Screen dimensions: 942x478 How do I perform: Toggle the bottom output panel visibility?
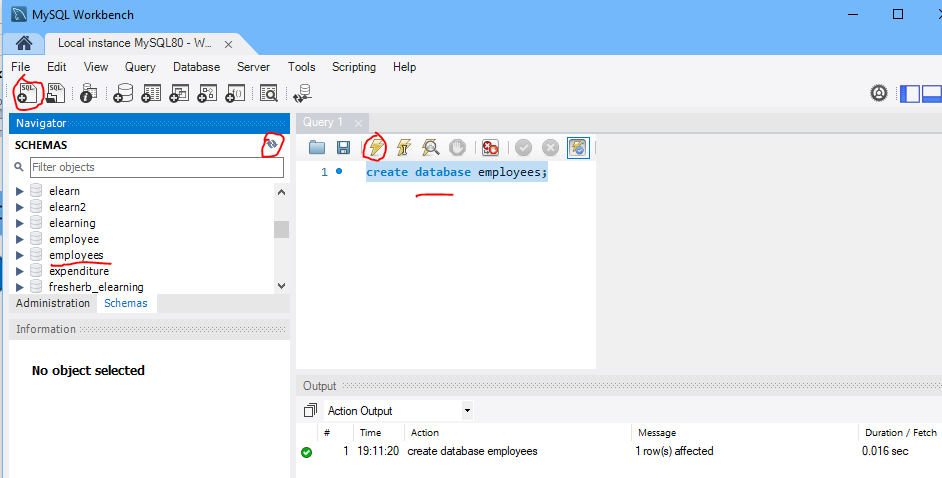(x=932, y=94)
